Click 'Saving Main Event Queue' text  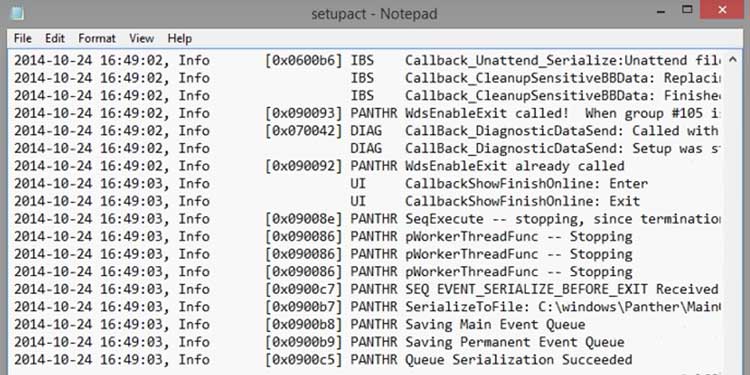(x=495, y=325)
